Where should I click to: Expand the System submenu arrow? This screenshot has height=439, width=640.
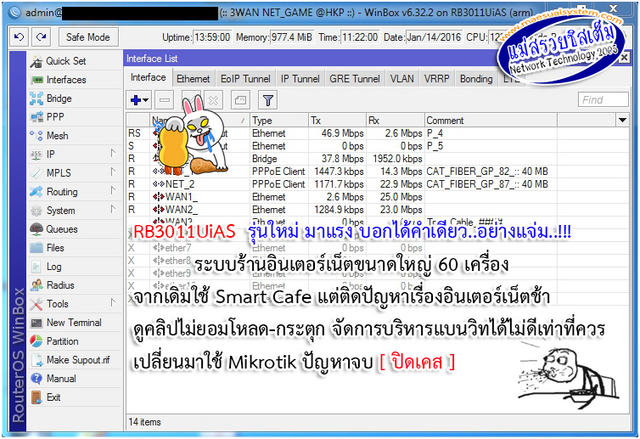[x=113, y=209]
